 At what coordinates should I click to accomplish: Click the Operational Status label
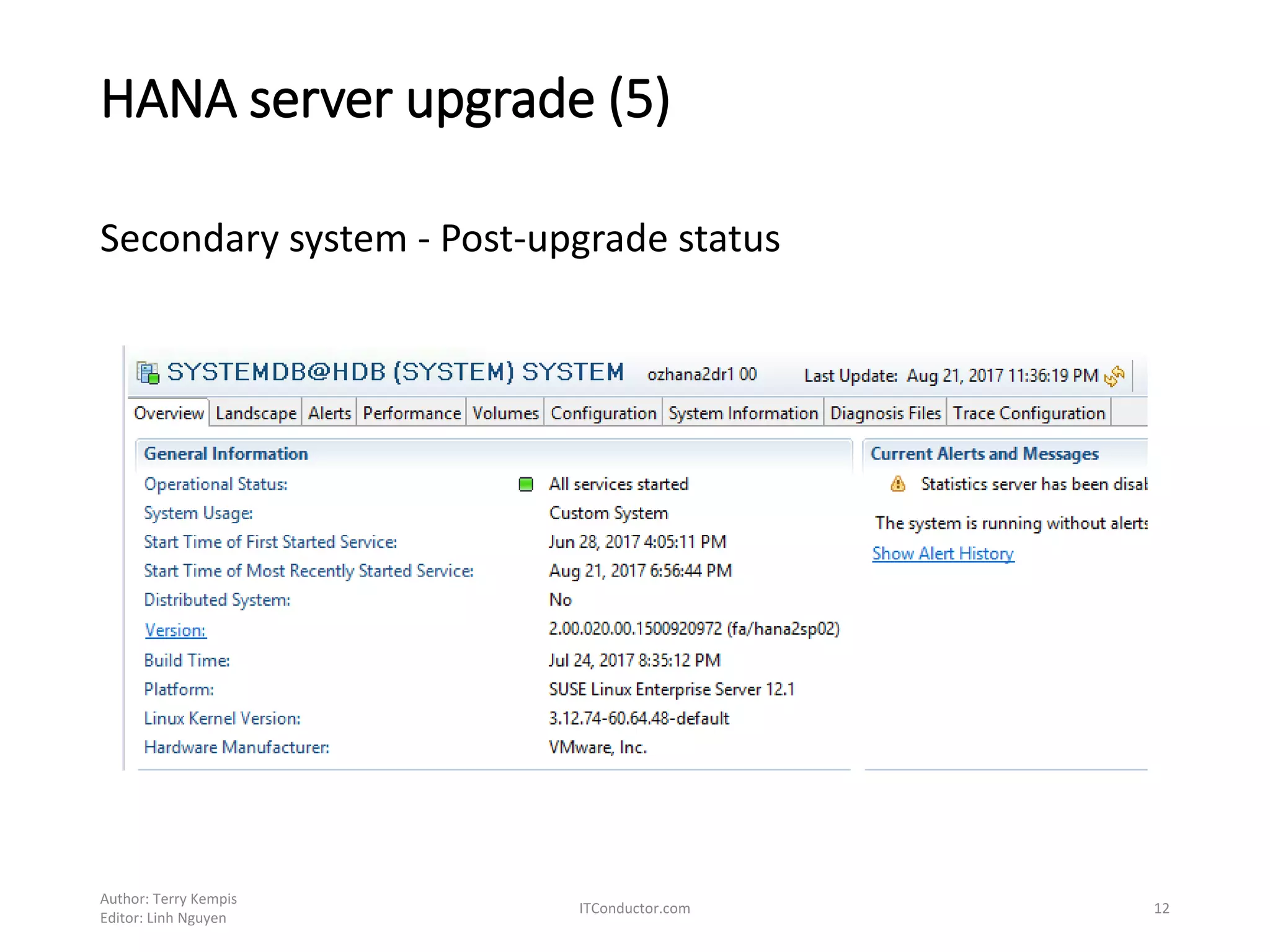[216, 484]
